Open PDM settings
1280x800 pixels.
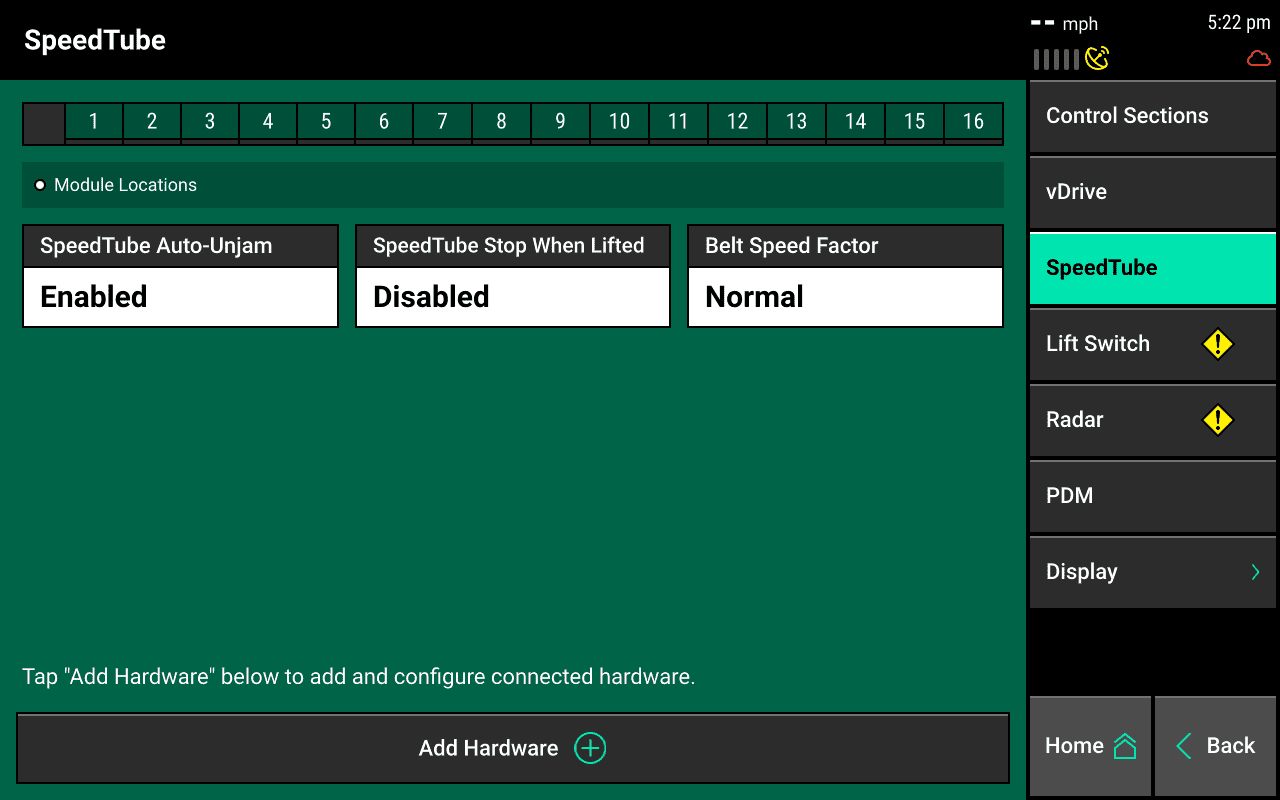(x=1153, y=496)
